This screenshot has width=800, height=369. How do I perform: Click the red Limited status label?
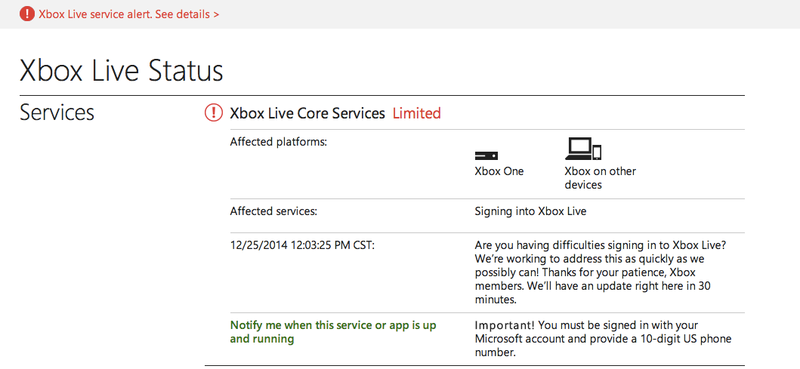tap(416, 113)
